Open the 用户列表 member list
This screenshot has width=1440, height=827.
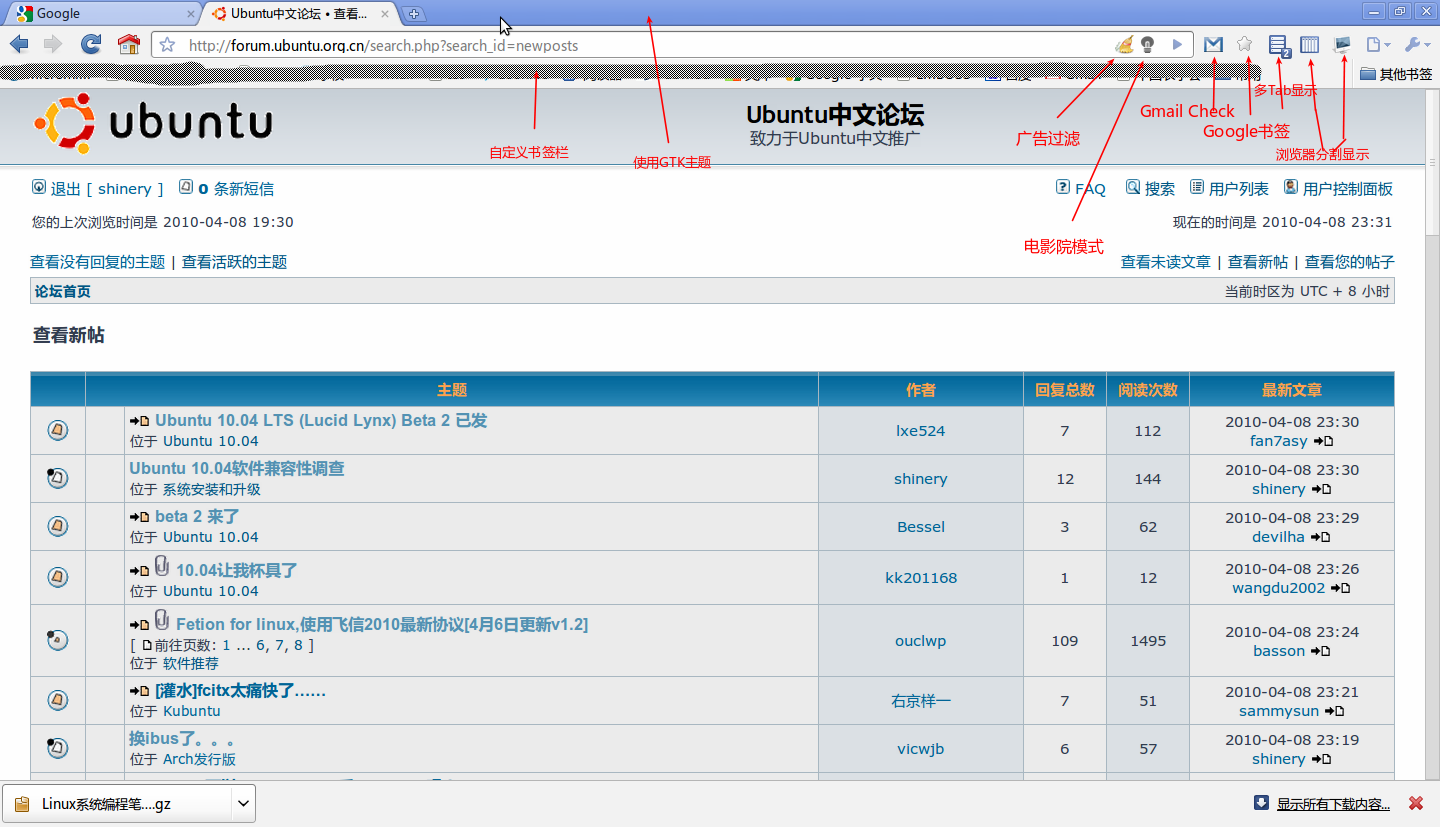1229,188
